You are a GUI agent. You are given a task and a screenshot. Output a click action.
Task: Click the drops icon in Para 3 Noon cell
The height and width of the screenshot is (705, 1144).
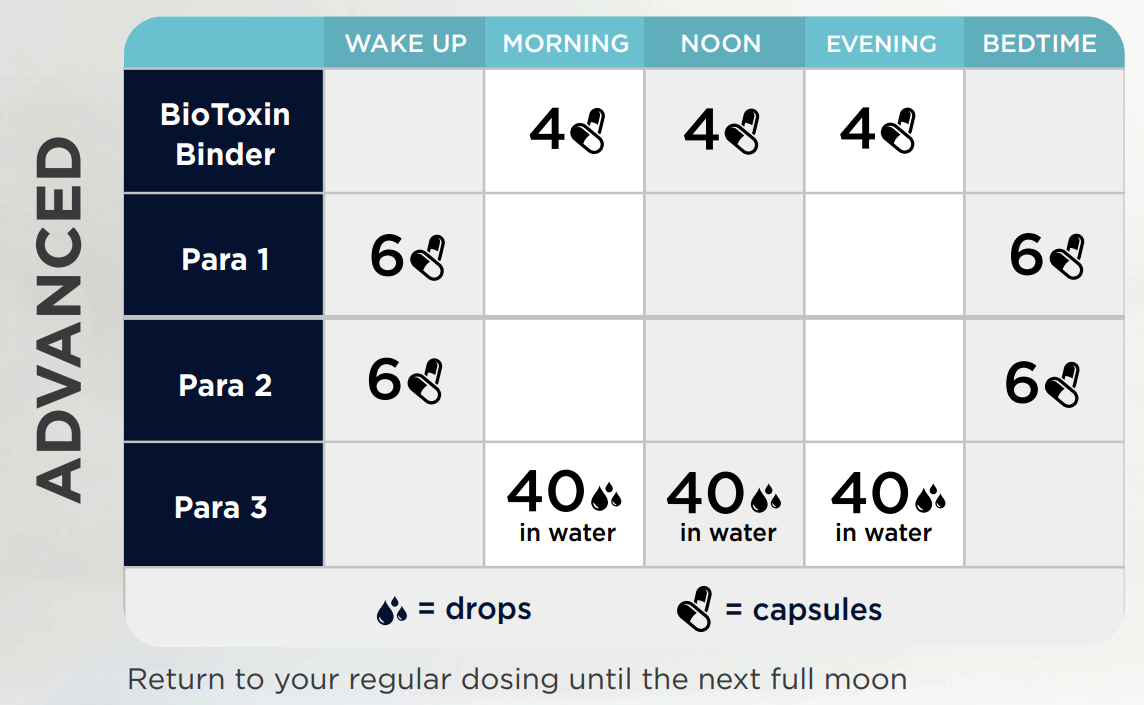765,497
